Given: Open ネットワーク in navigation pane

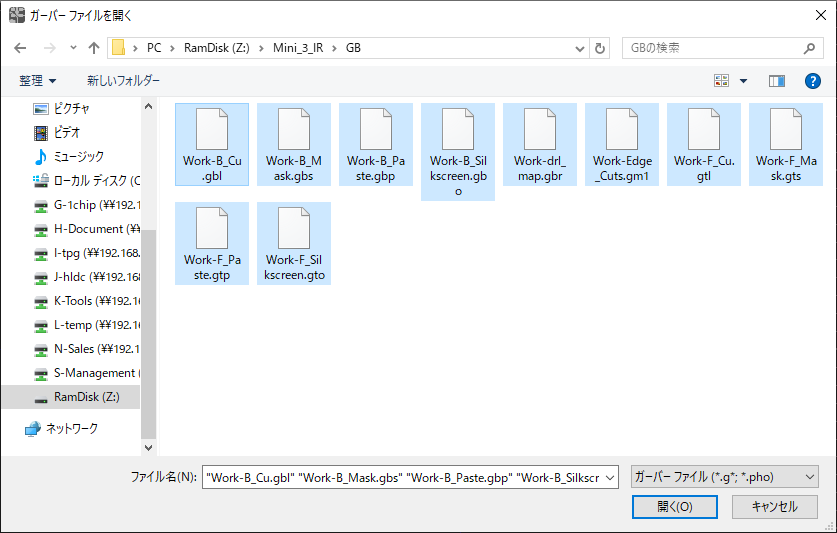Looking at the screenshot, I should click(x=61, y=428).
